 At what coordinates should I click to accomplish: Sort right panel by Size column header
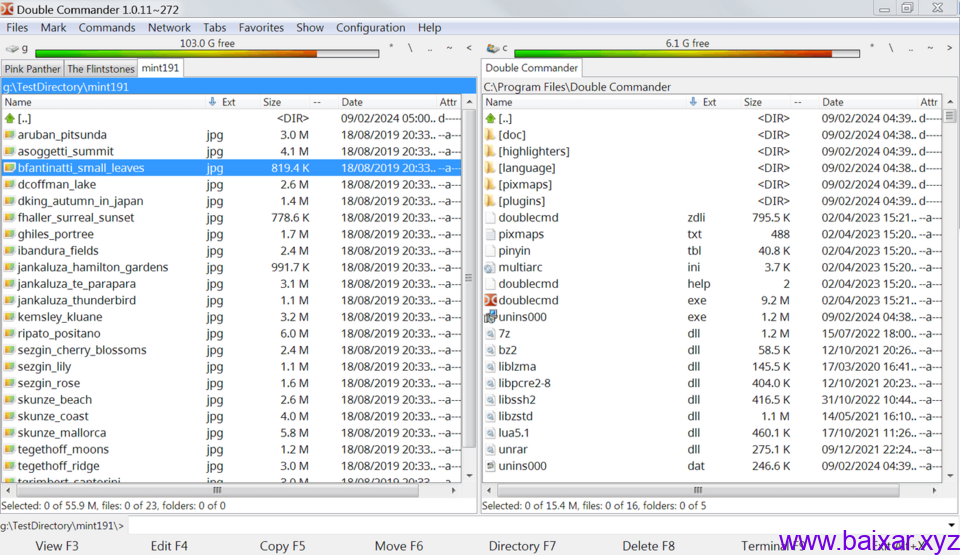pyautogui.click(x=753, y=102)
